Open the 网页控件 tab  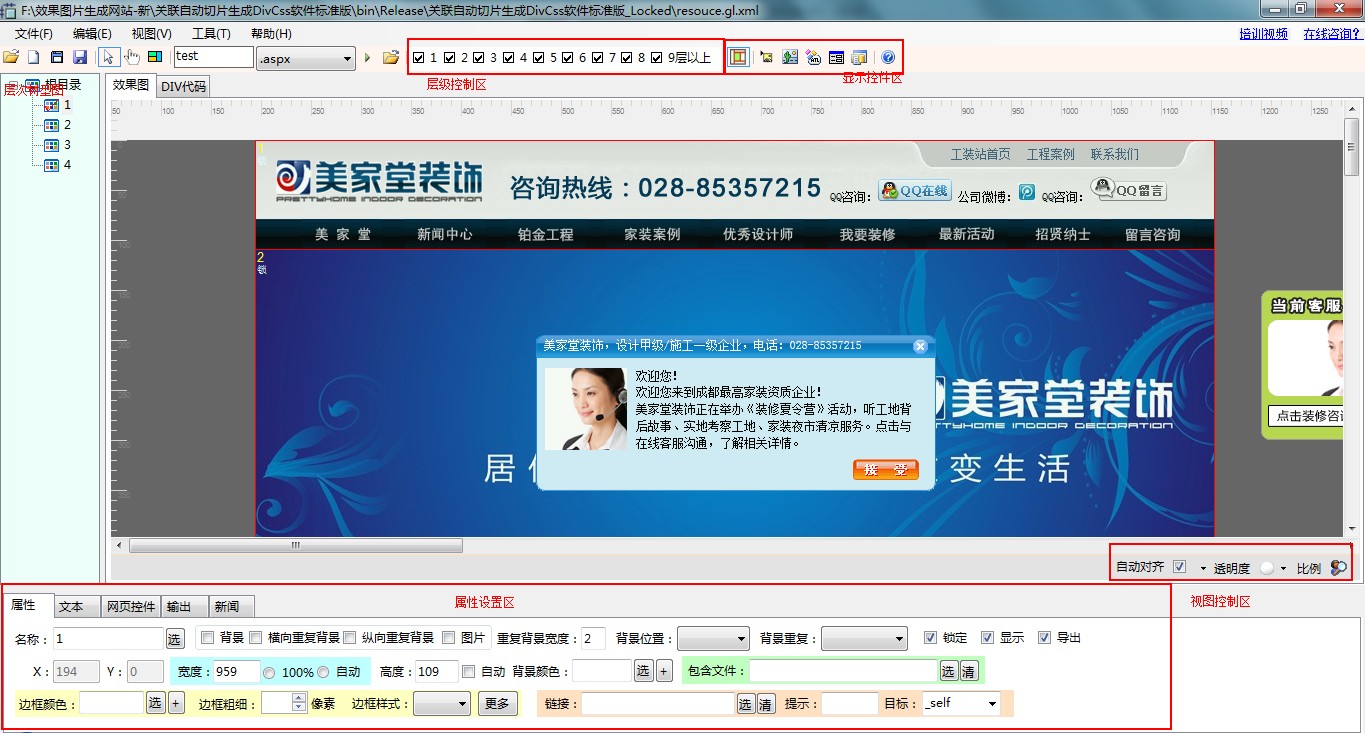(x=132, y=606)
